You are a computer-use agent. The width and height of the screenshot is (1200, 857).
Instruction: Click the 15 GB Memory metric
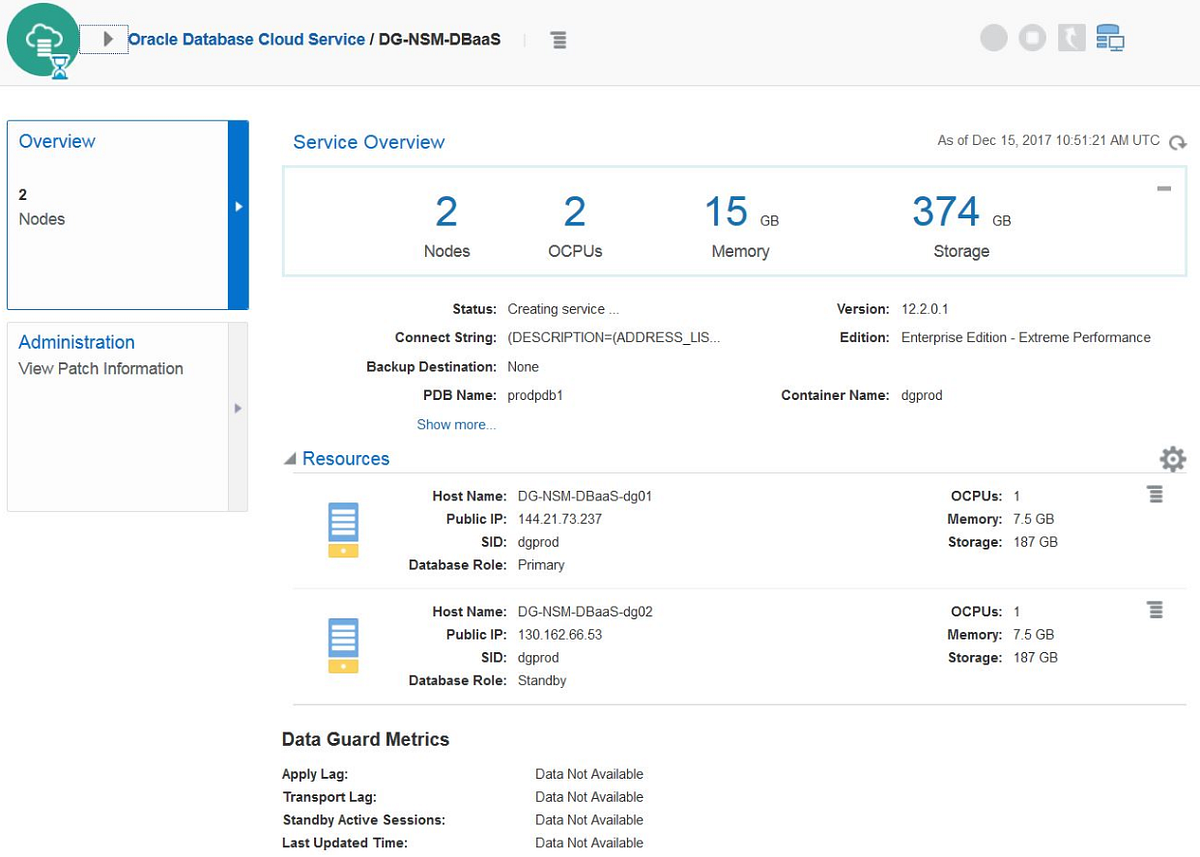point(741,226)
